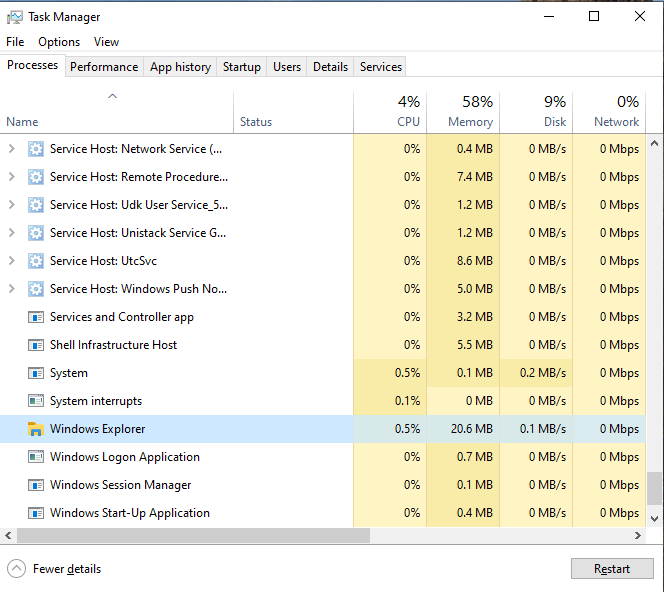
Task: Click the Services and Controller app icon
Action: [x=36, y=317]
